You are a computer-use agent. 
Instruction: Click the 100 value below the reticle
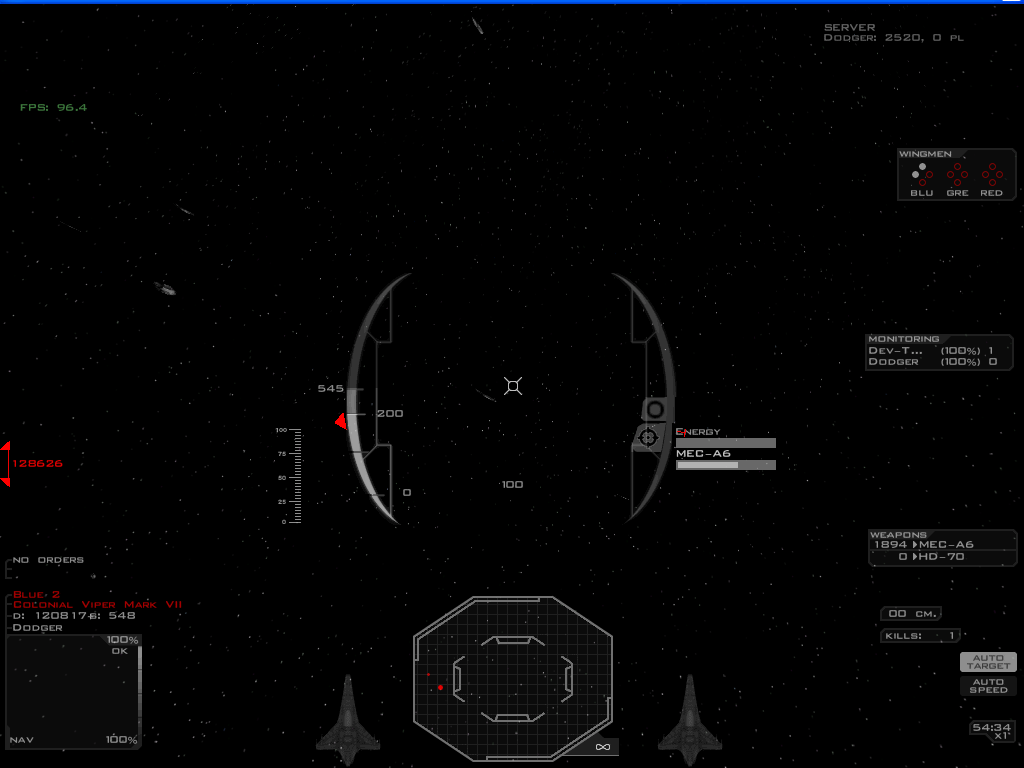coord(513,485)
